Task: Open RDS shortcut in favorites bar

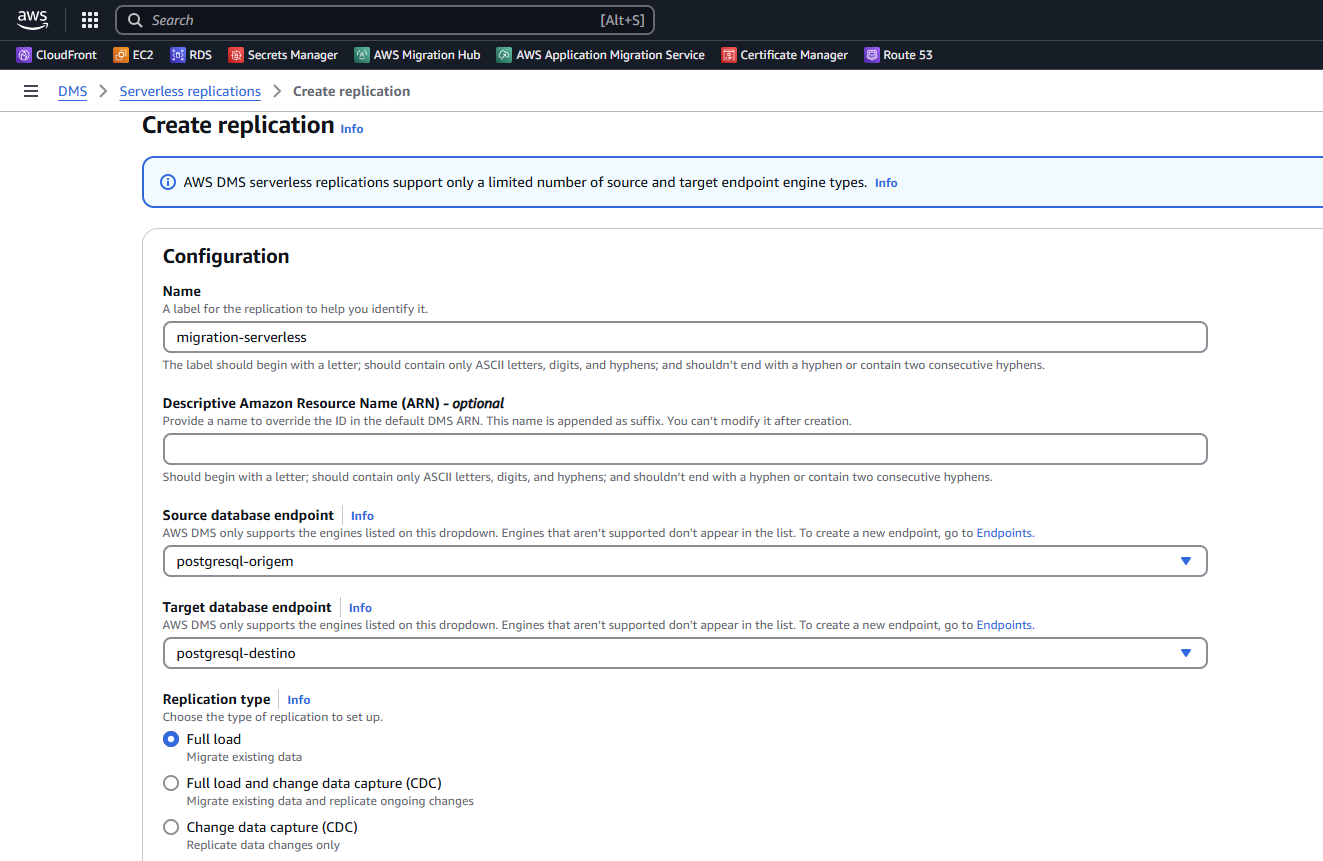Action: [x=191, y=55]
